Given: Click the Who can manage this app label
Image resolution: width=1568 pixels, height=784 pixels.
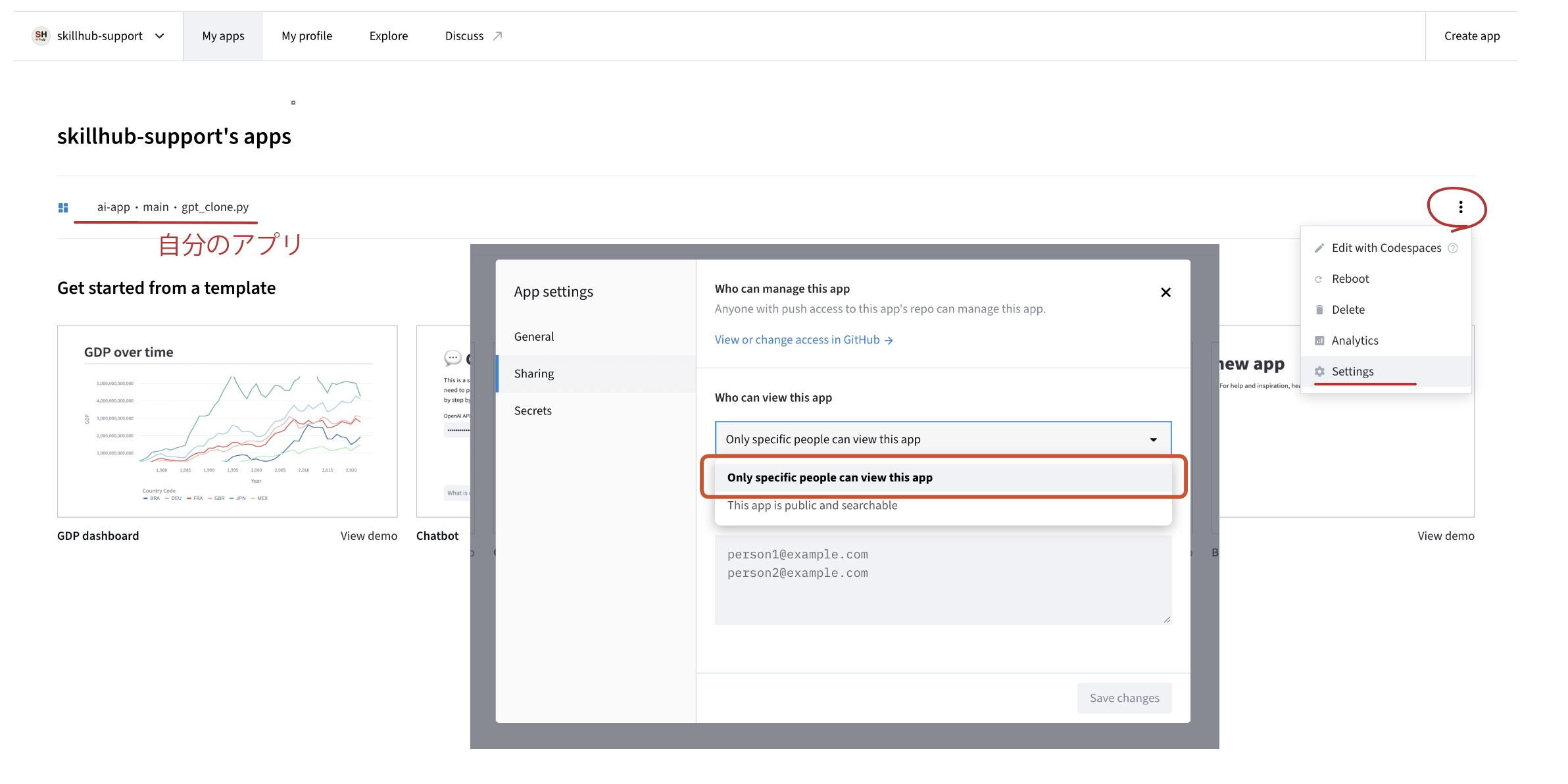Looking at the screenshot, I should (x=783, y=289).
